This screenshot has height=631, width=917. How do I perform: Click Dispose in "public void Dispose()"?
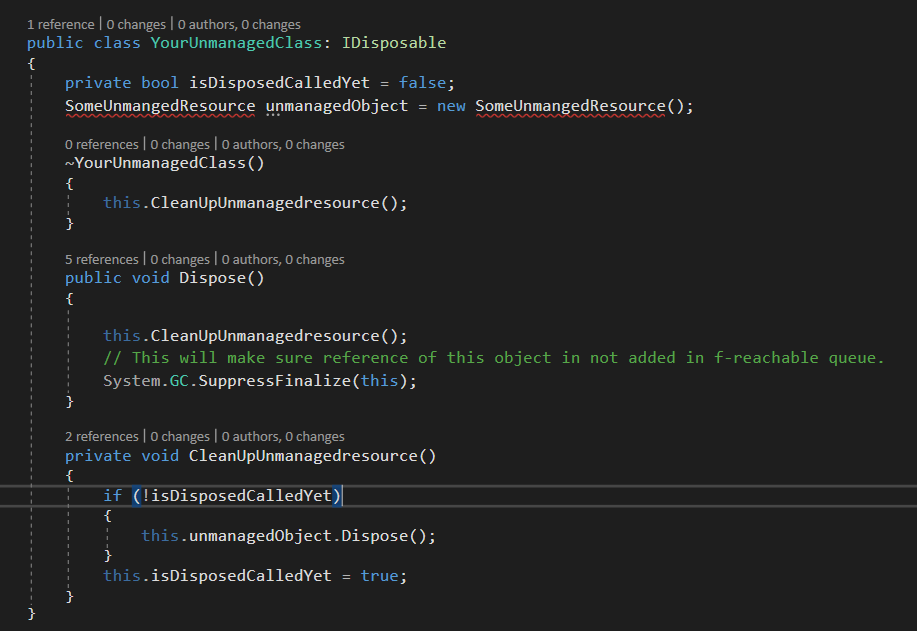(x=212, y=278)
